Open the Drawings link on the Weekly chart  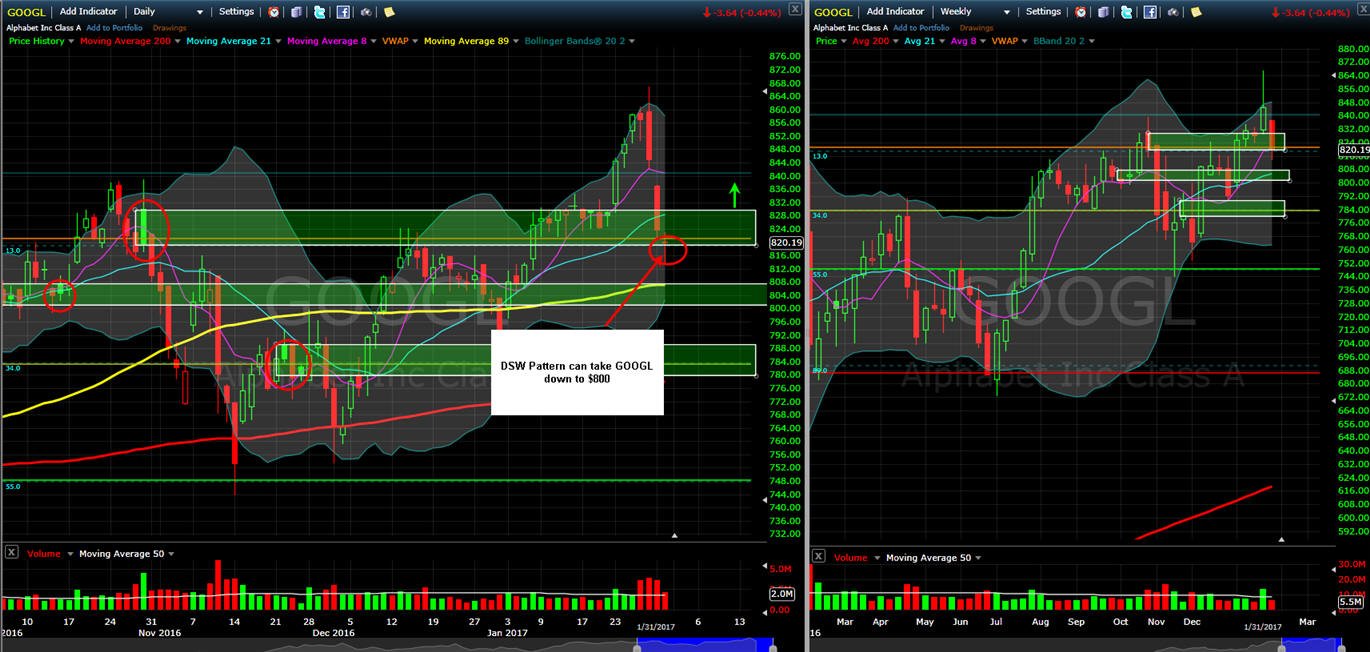[x=977, y=28]
